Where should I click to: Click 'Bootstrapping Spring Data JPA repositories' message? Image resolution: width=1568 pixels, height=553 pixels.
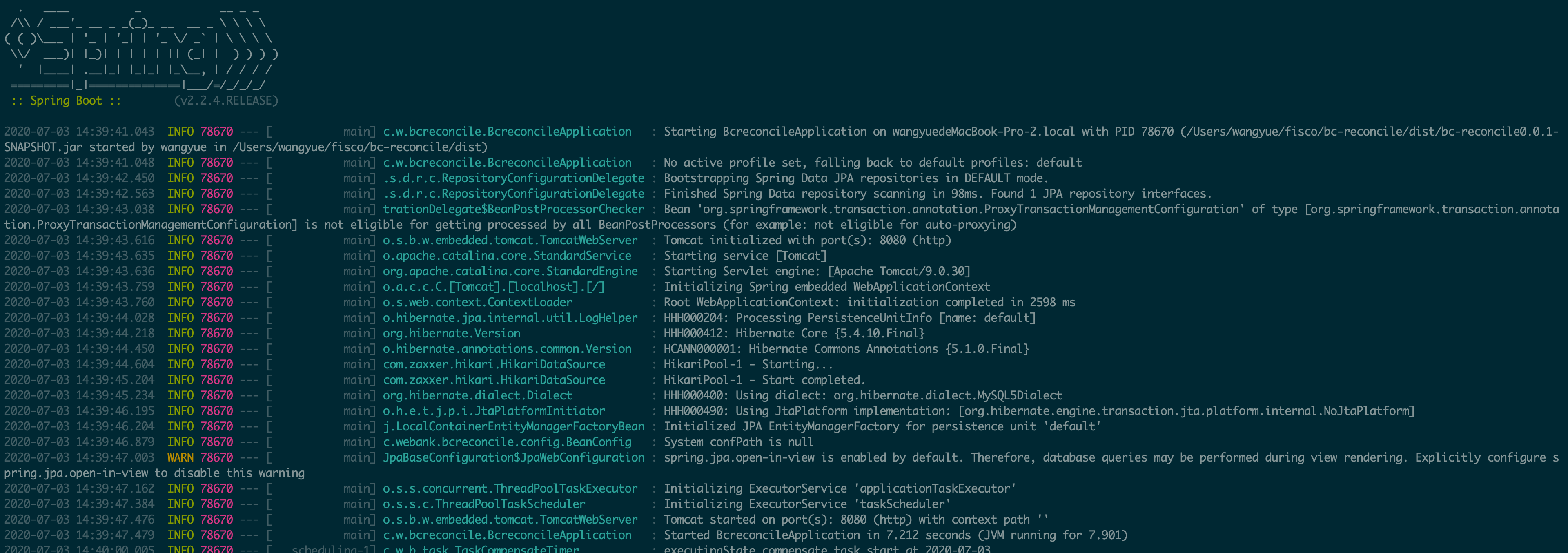[x=856, y=178]
